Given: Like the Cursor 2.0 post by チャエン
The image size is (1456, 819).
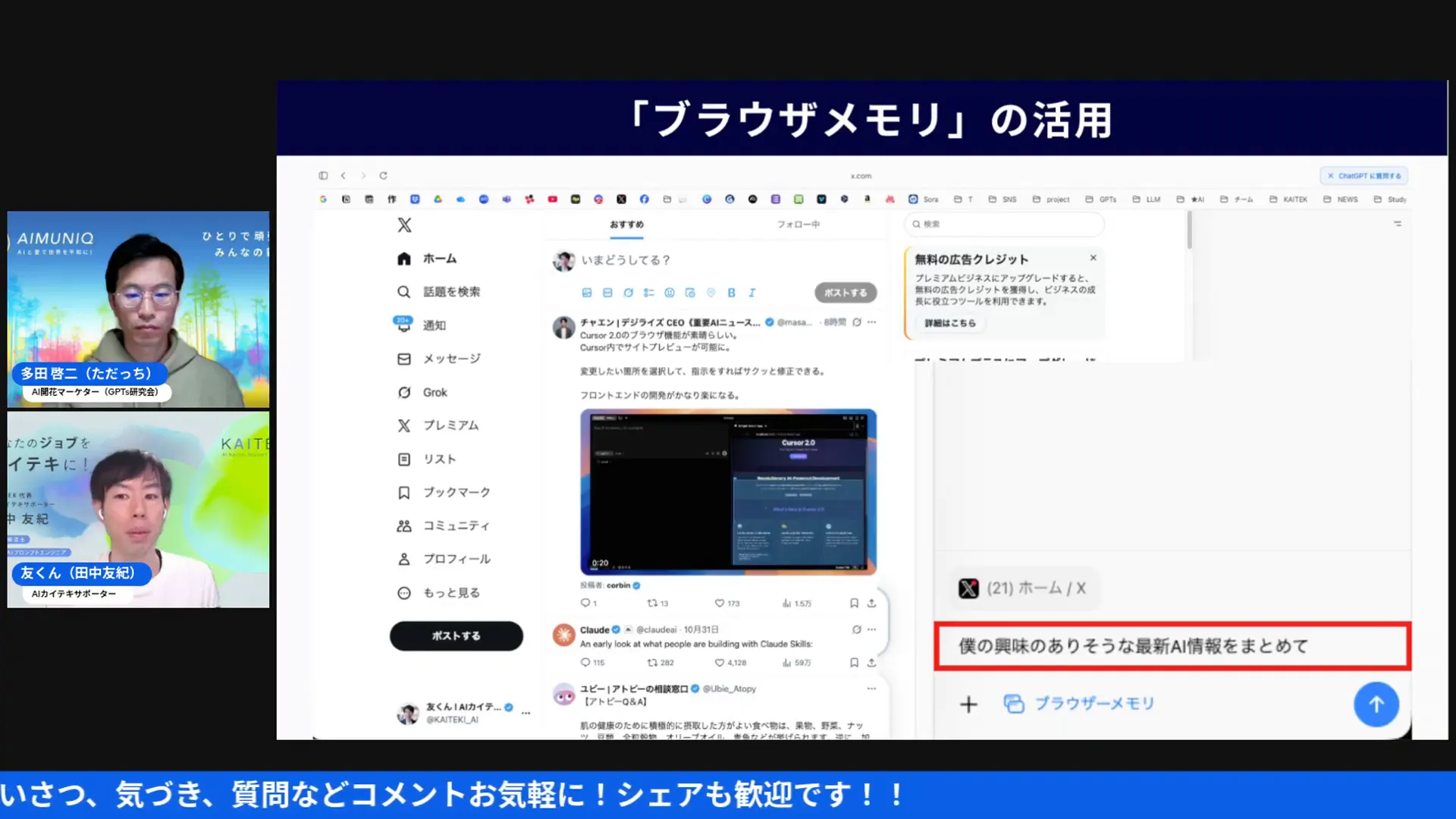Looking at the screenshot, I should pyautogui.click(x=719, y=603).
